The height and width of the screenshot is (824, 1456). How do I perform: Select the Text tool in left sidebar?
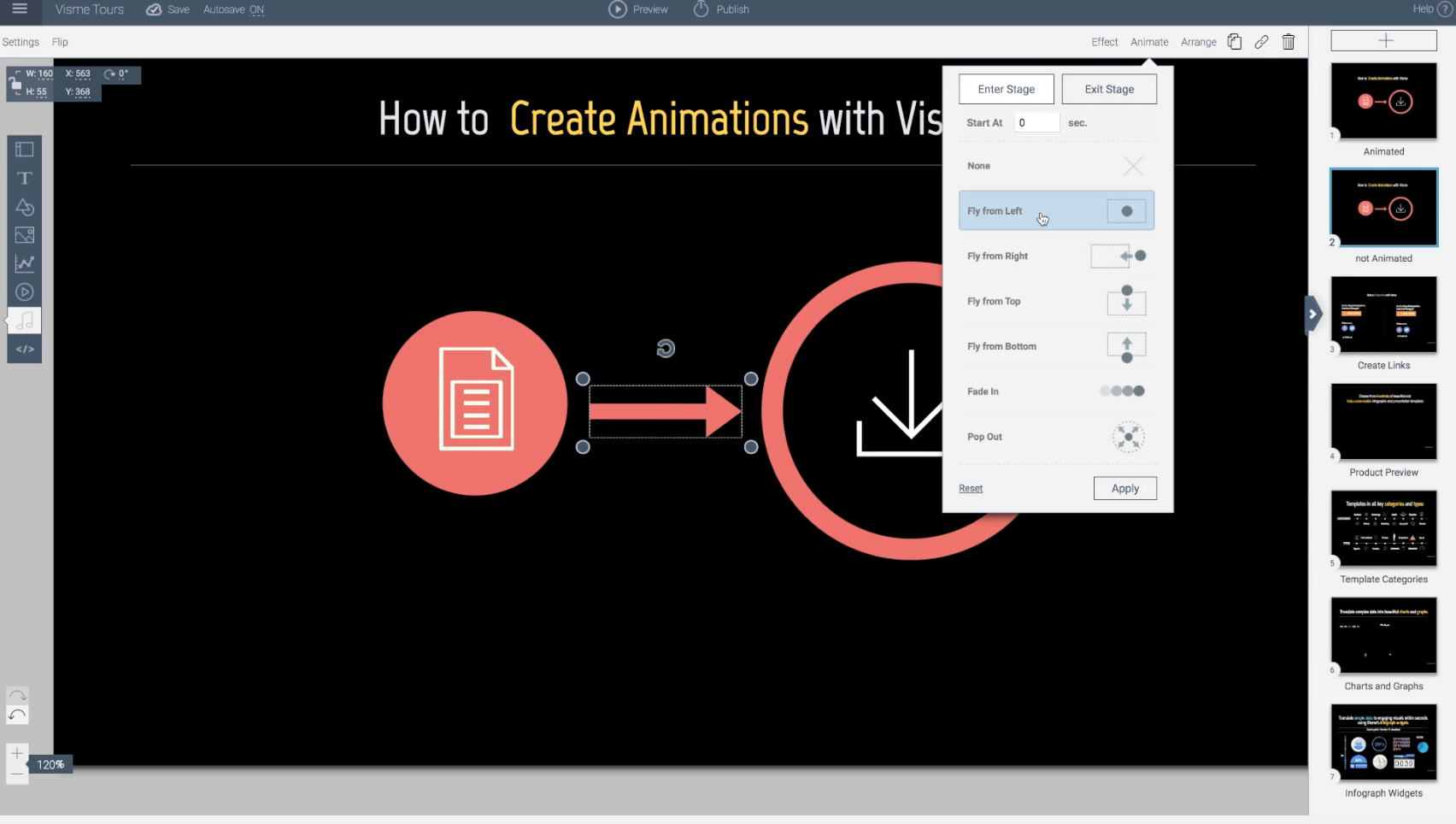pyautogui.click(x=25, y=179)
